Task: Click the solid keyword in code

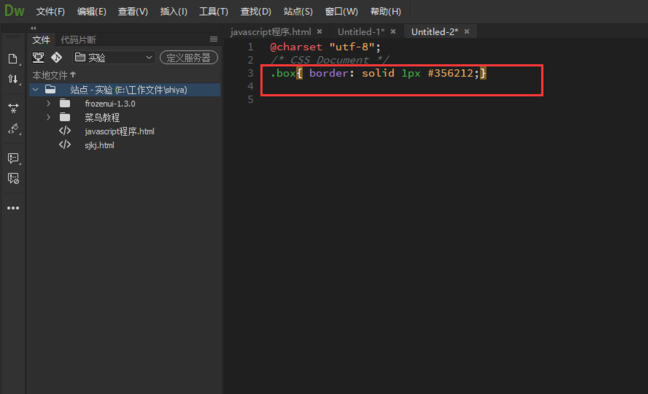Action: (378, 73)
